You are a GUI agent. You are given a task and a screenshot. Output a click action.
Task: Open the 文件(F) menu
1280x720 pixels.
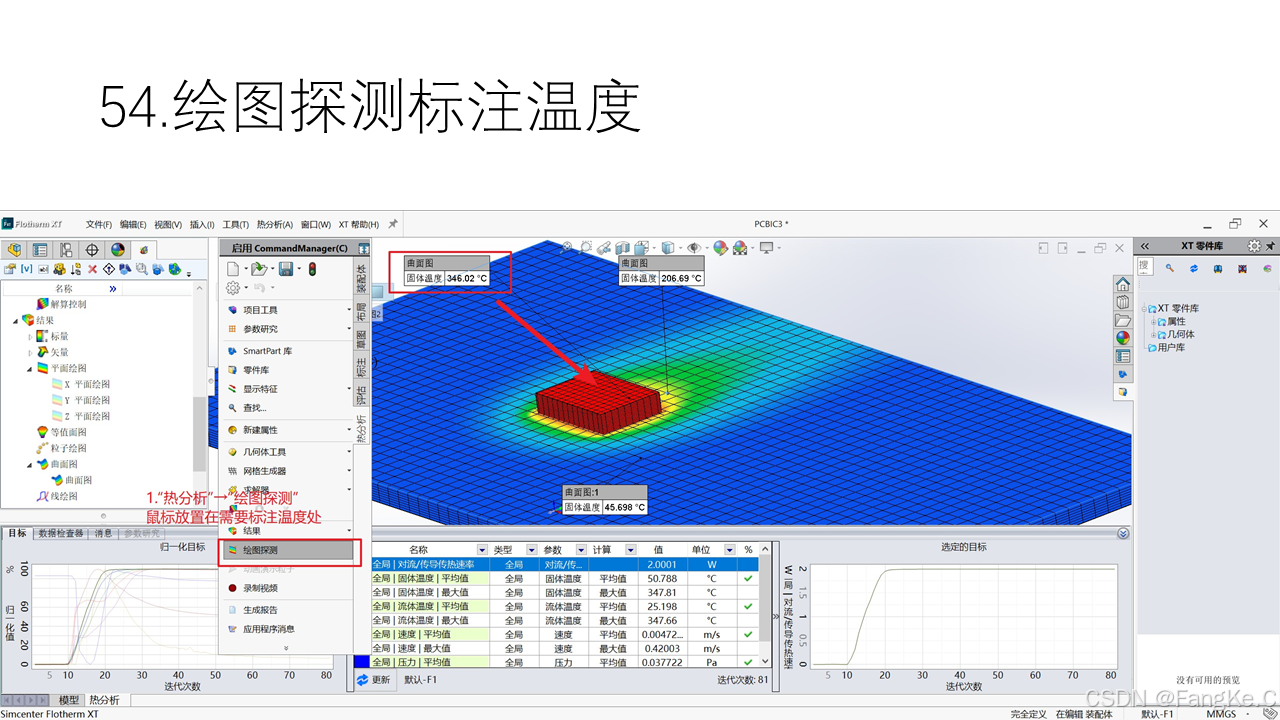pyautogui.click(x=98, y=224)
